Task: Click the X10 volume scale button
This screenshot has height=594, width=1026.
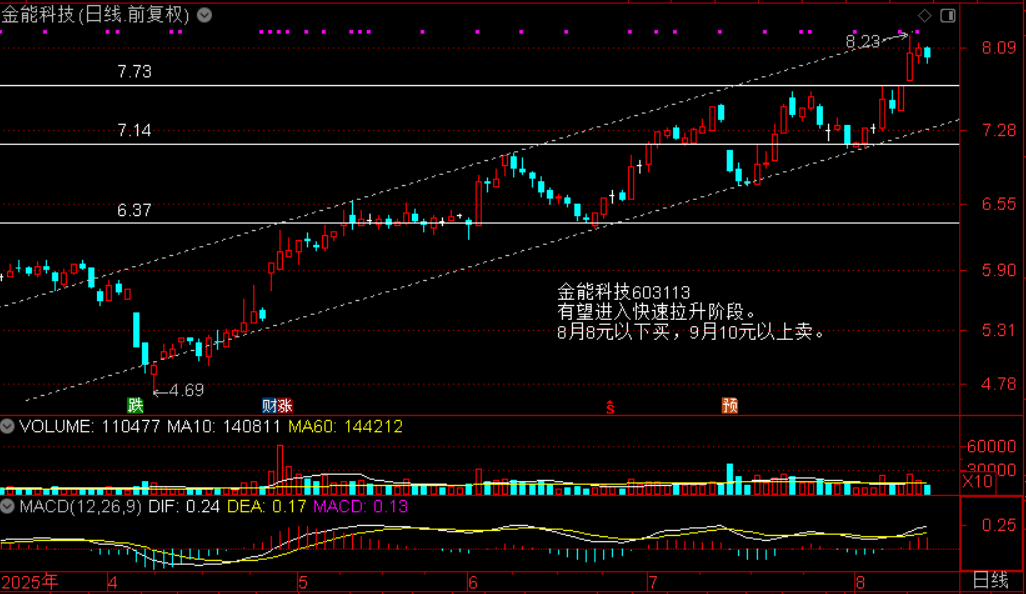Action: coord(978,482)
